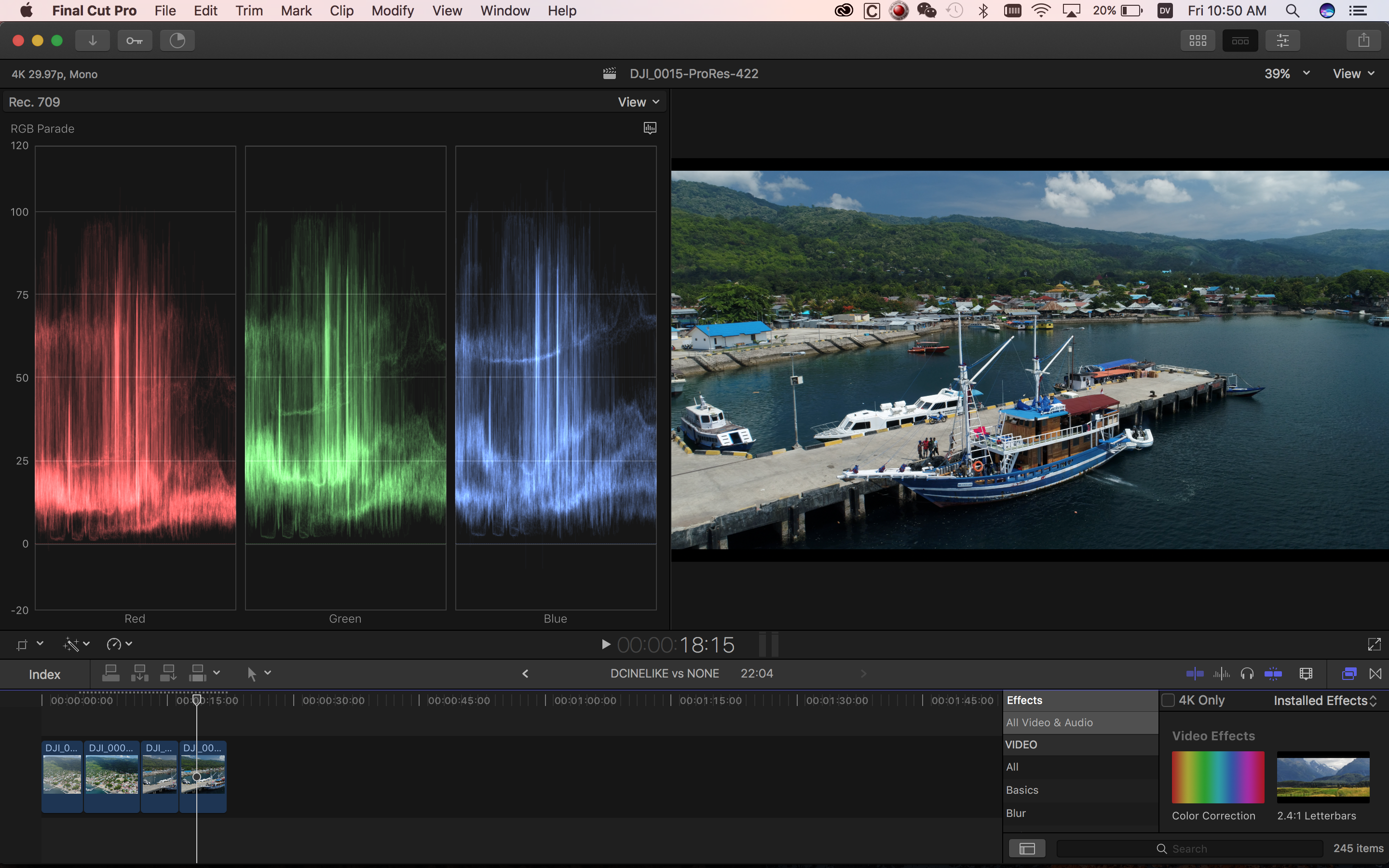The height and width of the screenshot is (868, 1389).
Task: Toggle effects sidebar show/hide button
Action: (1027, 849)
